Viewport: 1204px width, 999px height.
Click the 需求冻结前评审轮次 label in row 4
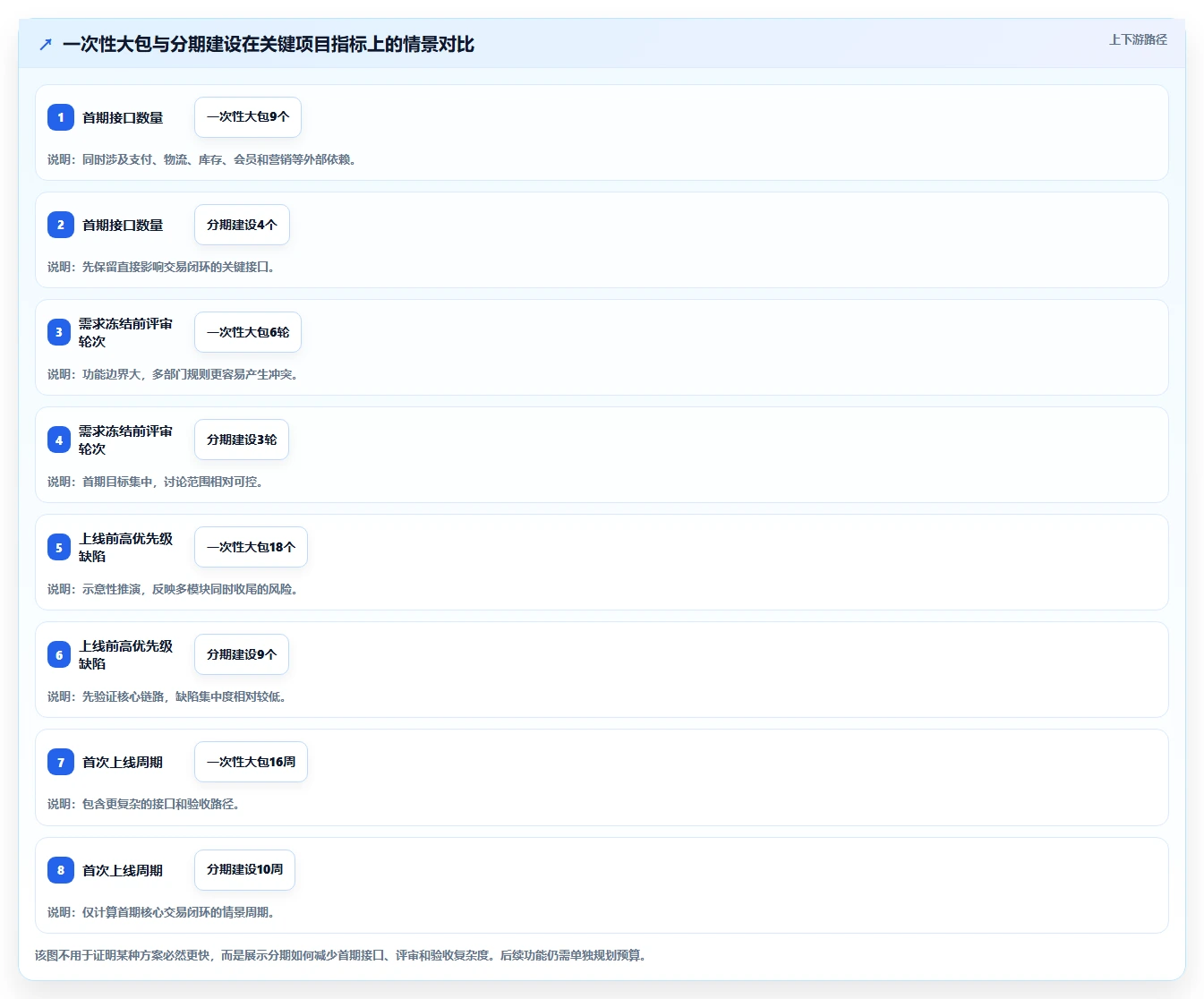pyautogui.click(x=125, y=440)
